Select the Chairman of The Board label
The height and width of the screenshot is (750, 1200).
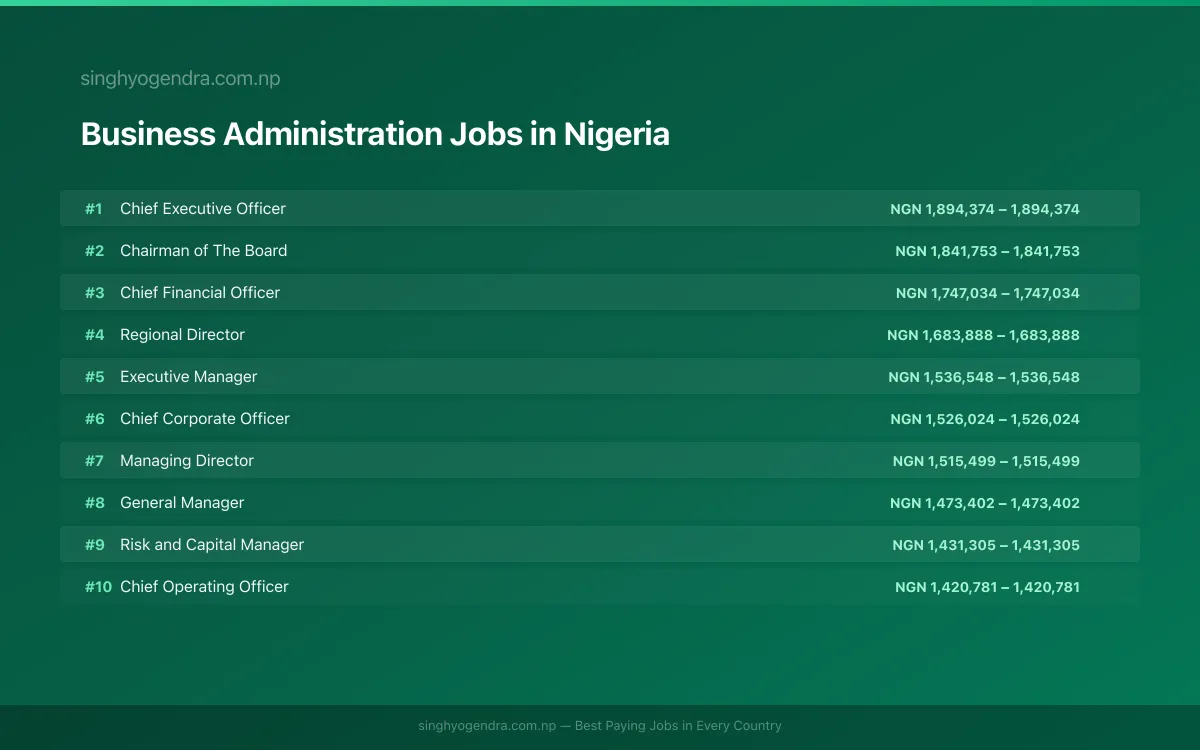(204, 251)
